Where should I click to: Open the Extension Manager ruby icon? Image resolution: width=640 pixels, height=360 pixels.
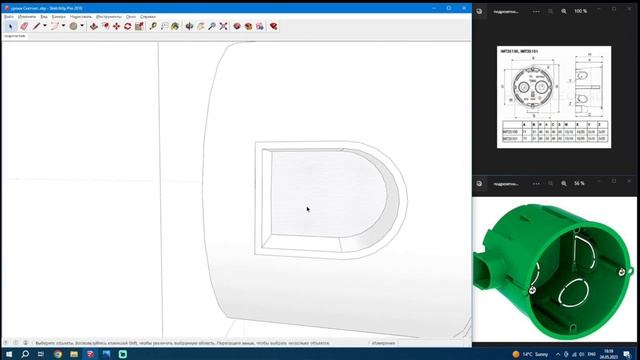click(273, 27)
